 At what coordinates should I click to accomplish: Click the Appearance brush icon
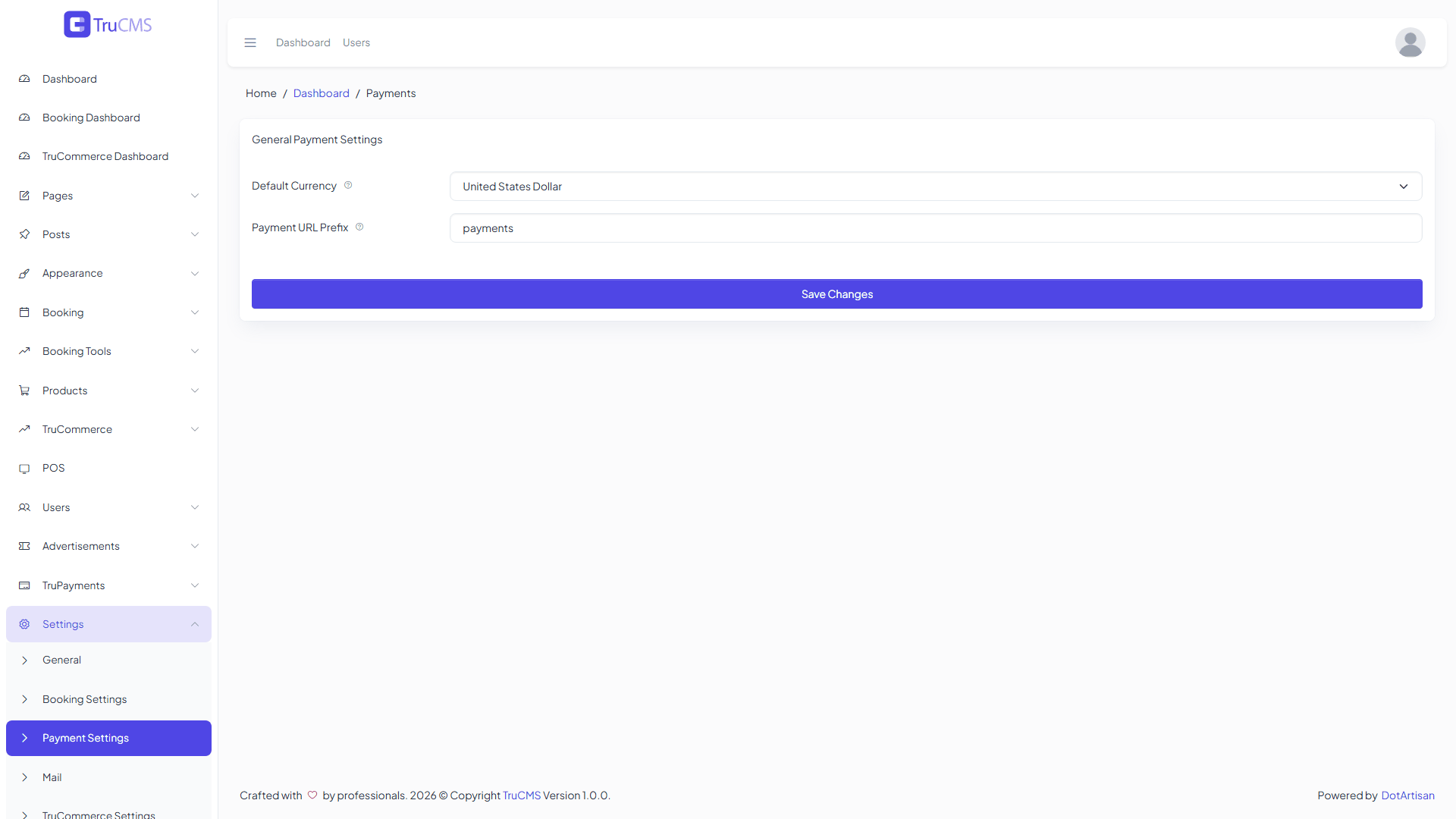(x=24, y=273)
